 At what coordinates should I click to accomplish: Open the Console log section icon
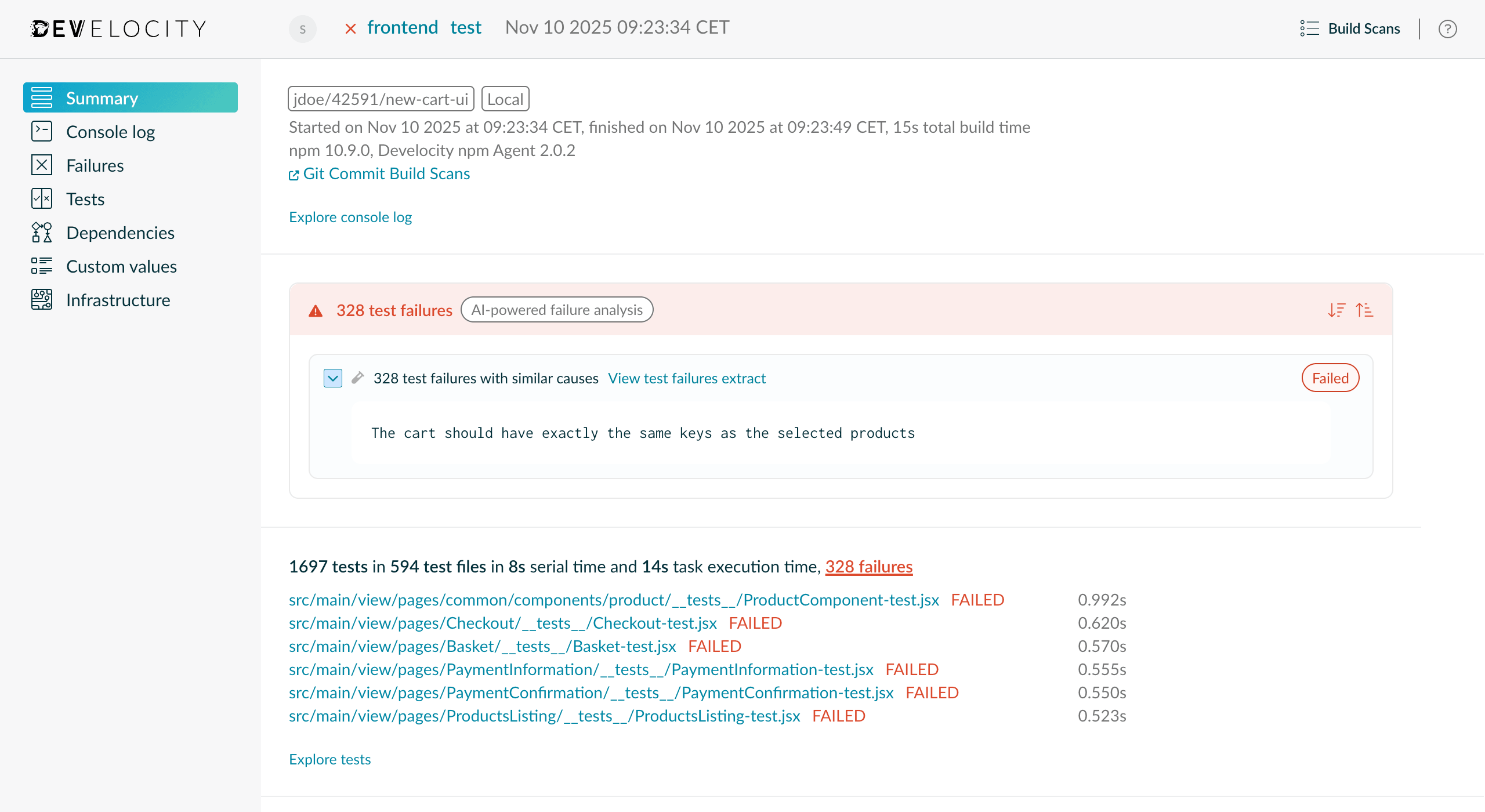(41, 131)
